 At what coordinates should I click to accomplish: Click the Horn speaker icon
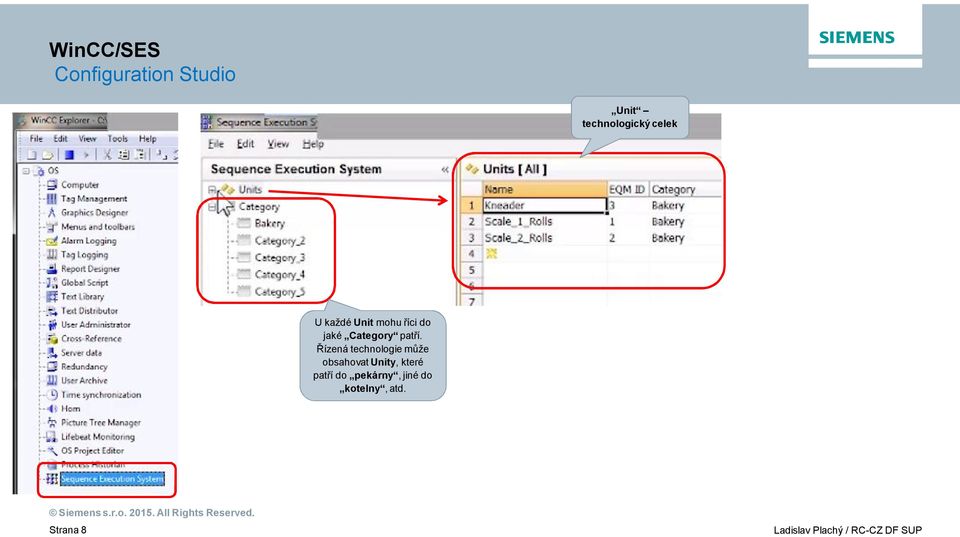52,408
